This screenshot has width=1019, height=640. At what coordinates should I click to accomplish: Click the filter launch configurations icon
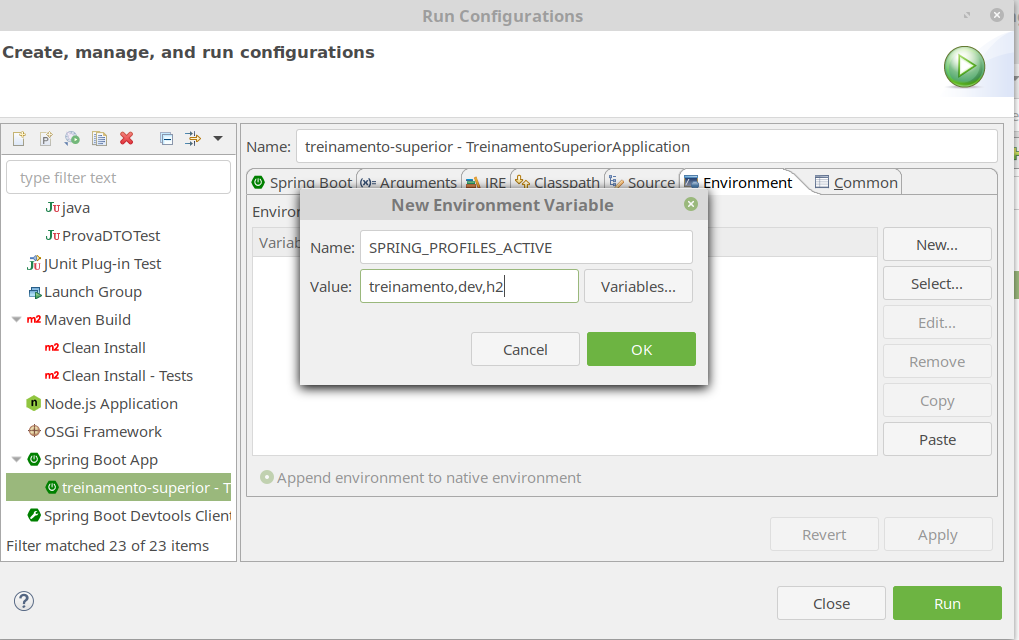[x=193, y=139]
